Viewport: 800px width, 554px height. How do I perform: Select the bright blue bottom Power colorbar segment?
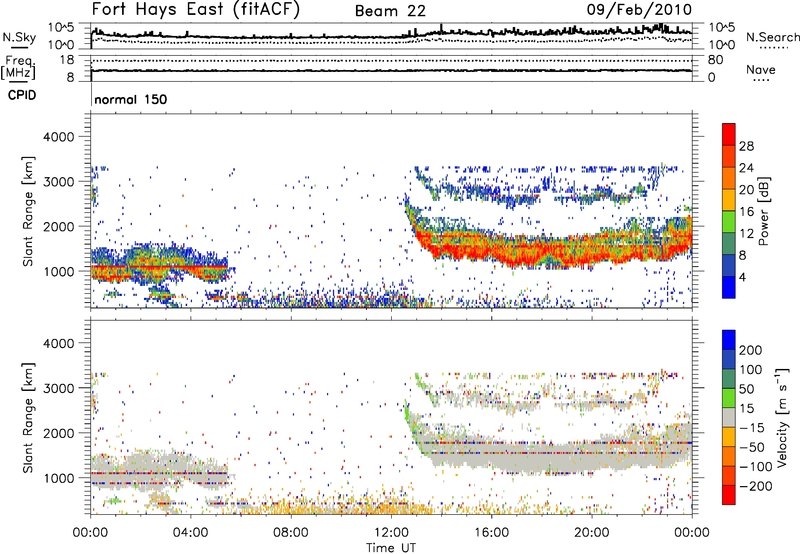click(x=729, y=288)
